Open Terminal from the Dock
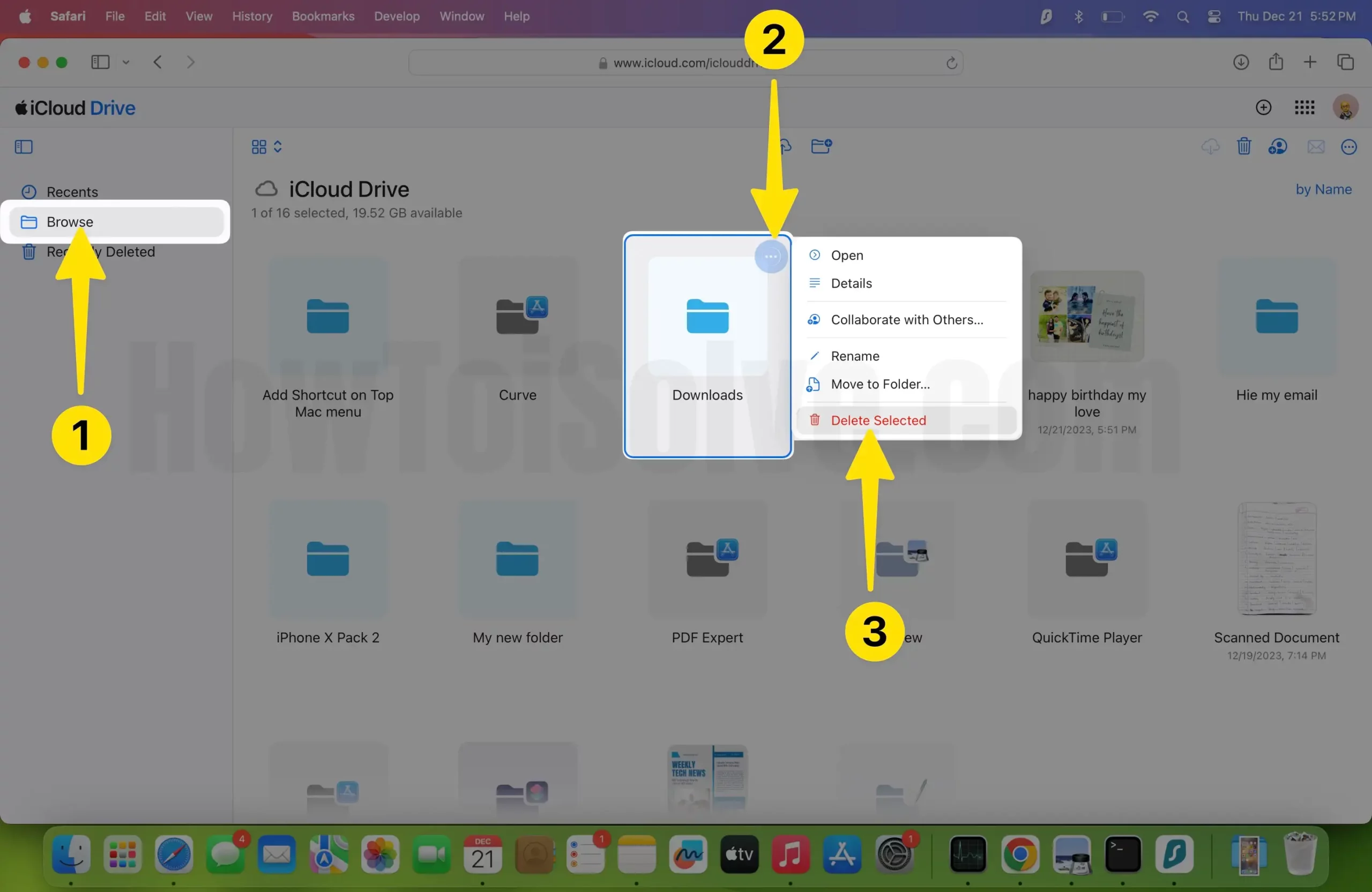The width and height of the screenshot is (1372, 892). point(1122,854)
